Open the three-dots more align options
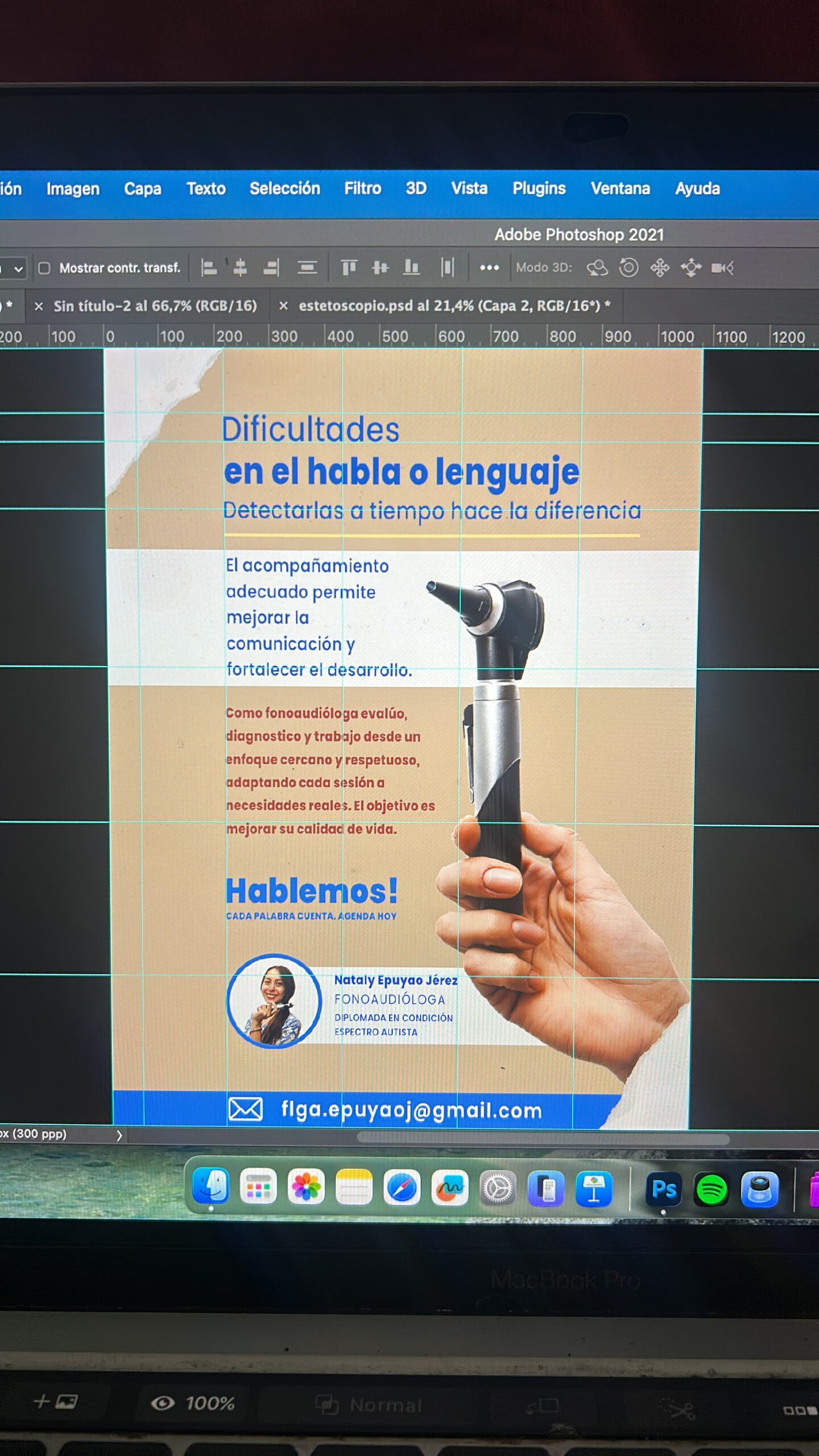819x1456 pixels. pyautogui.click(x=489, y=267)
